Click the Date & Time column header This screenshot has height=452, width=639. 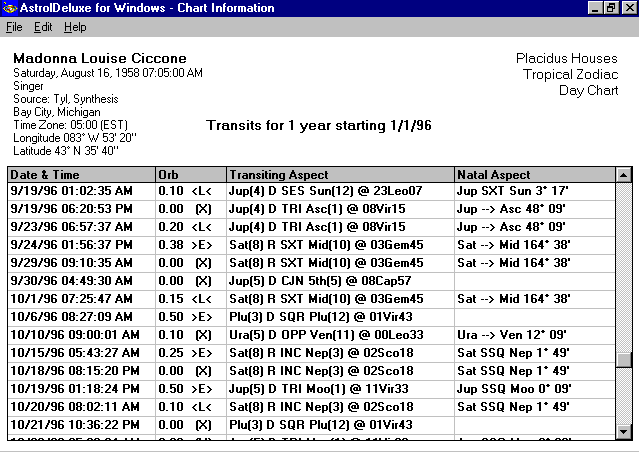81,175
